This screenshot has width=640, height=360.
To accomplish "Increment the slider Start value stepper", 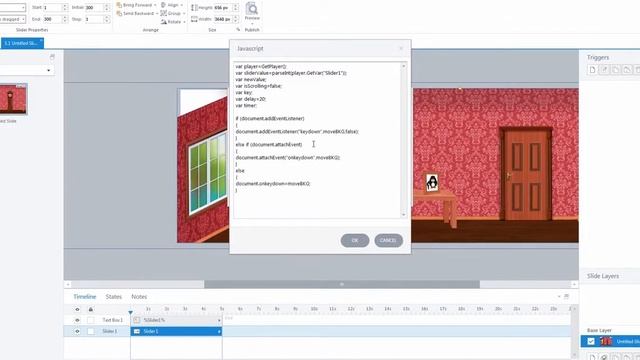I will 65,6.
